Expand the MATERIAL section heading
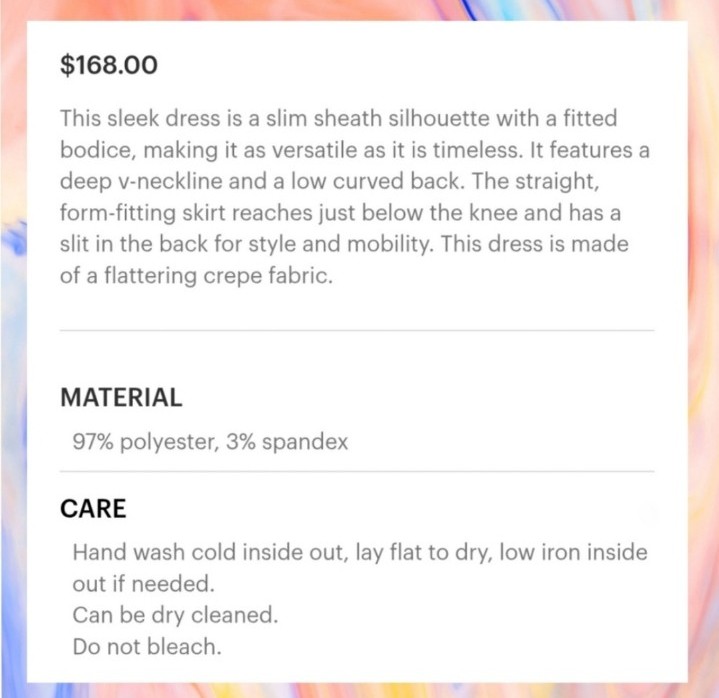Viewport: 719px width, 698px height. tap(122, 397)
